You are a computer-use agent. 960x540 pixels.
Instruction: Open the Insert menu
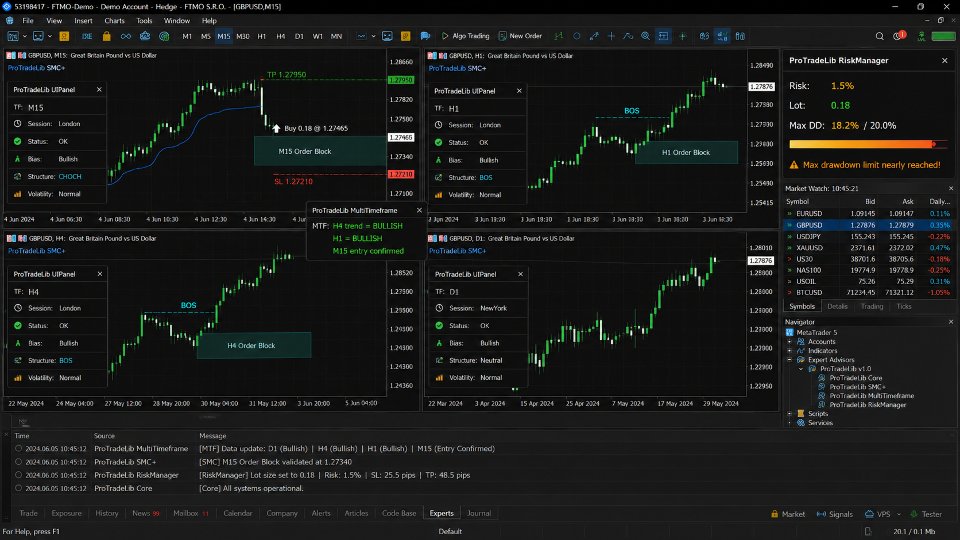tap(83, 21)
